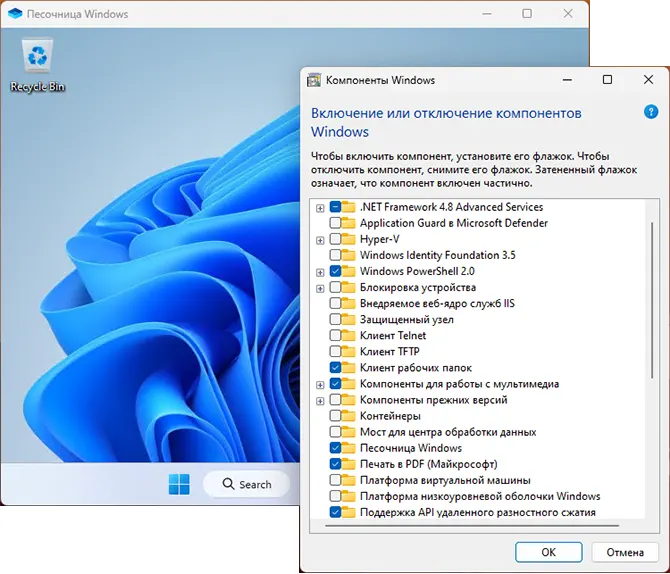Expand the Windows PowerShell 2.0 node
This screenshot has width=670, height=574.
[320, 272]
